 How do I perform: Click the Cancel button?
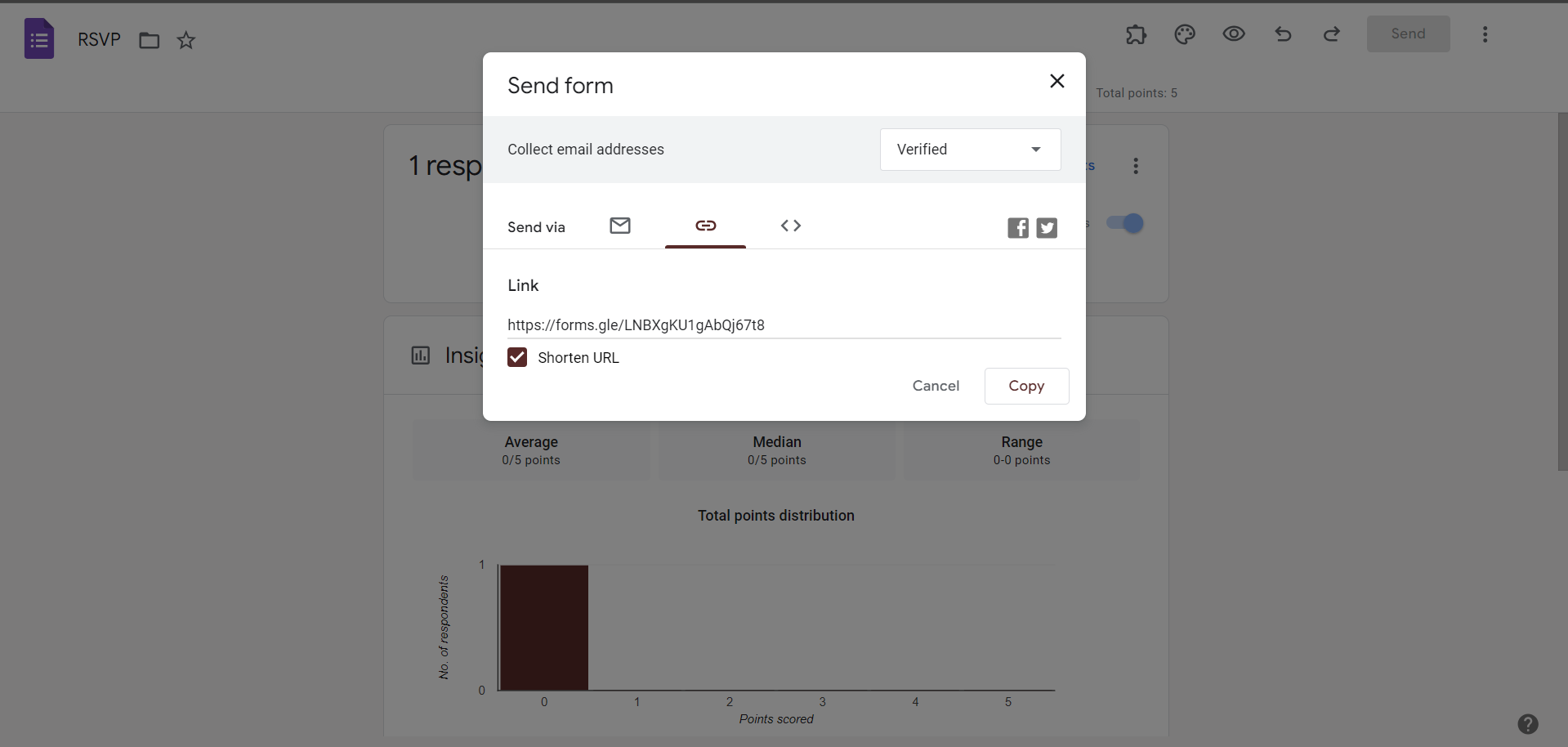coord(936,386)
